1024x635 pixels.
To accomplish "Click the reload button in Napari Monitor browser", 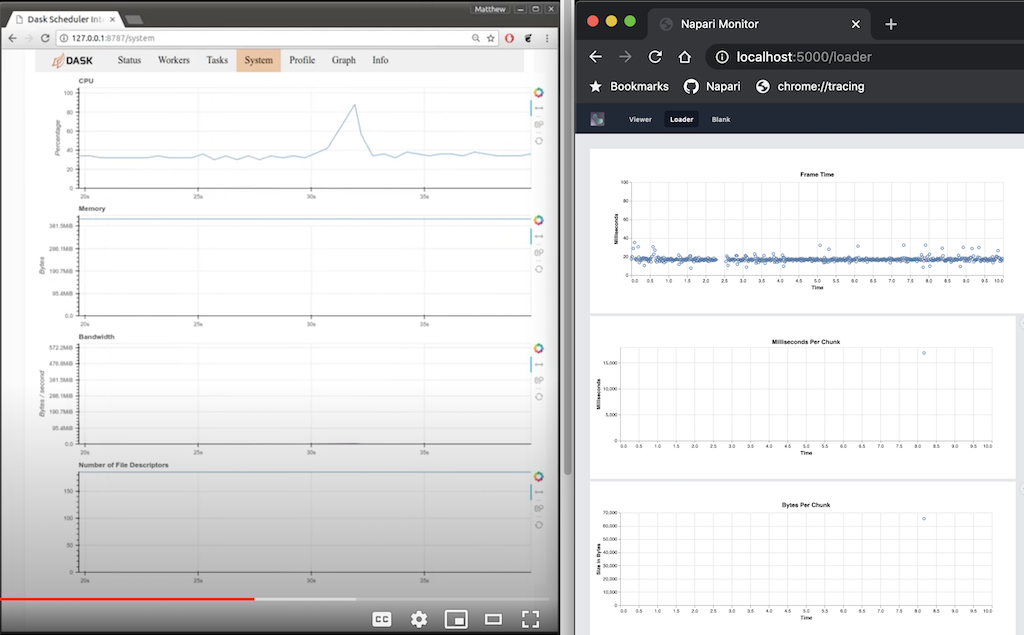I will coord(655,57).
